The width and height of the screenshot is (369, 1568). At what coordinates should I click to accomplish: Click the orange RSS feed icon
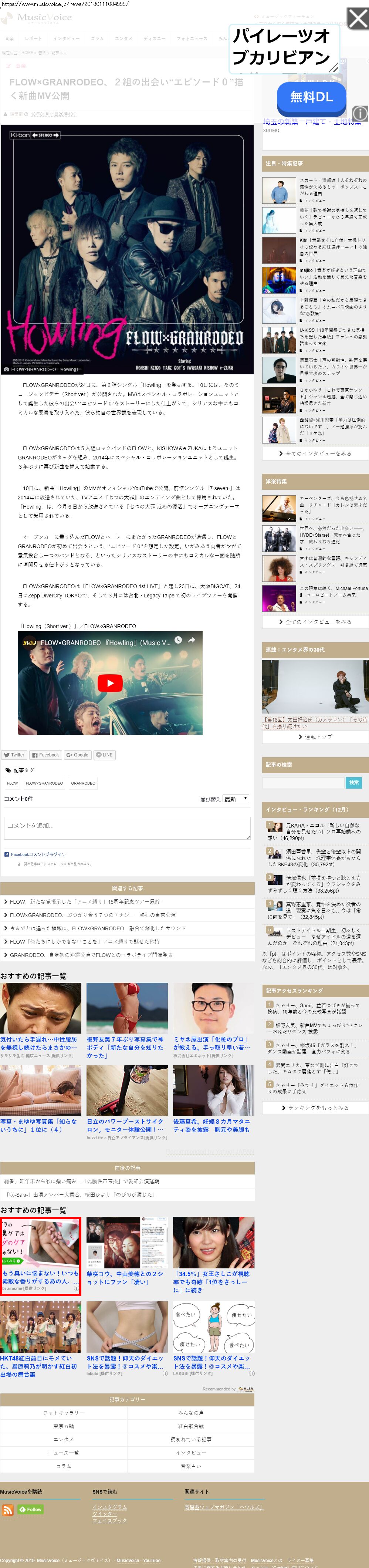point(7,1510)
